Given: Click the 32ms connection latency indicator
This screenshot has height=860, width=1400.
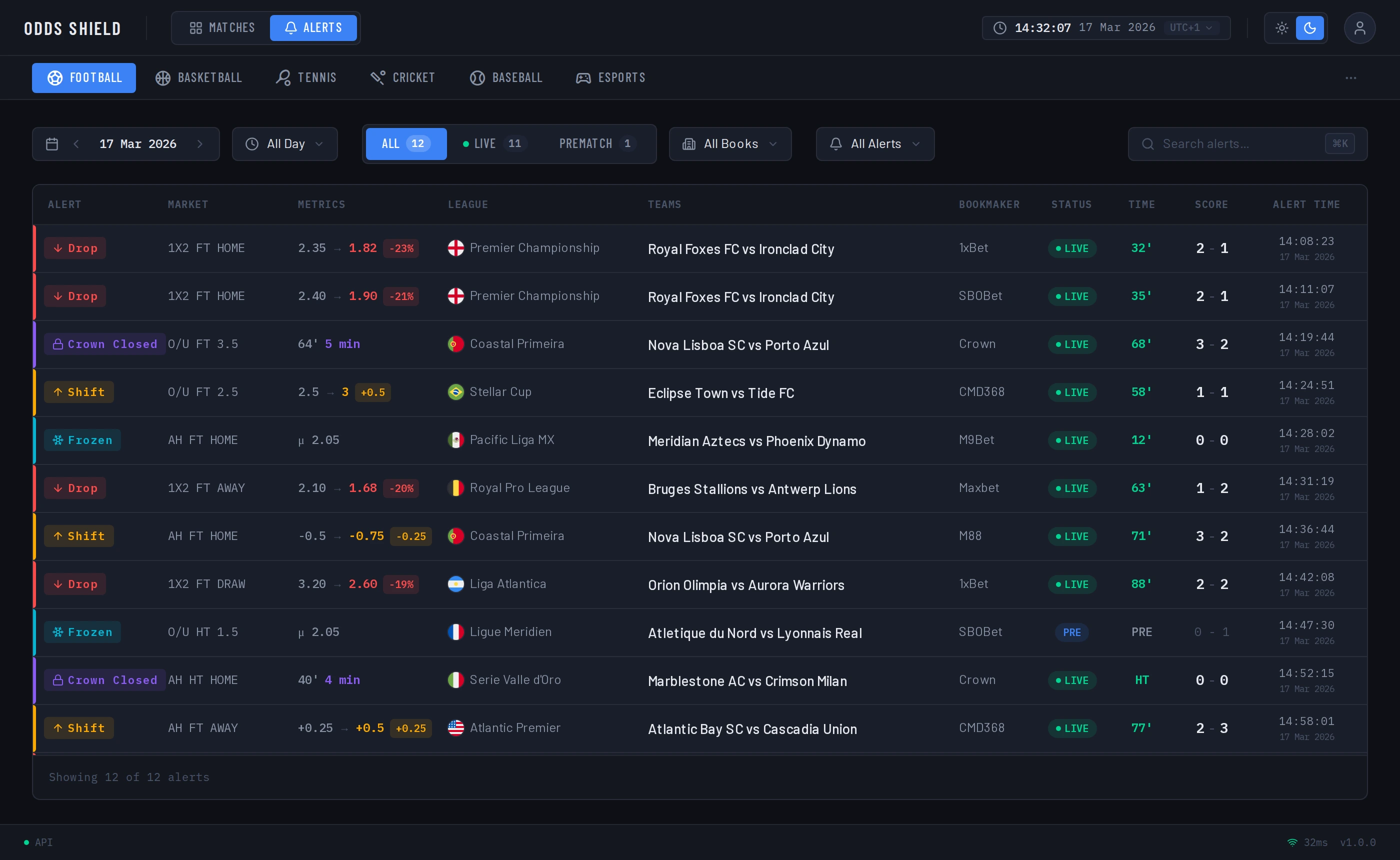Looking at the screenshot, I should coord(1307,842).
